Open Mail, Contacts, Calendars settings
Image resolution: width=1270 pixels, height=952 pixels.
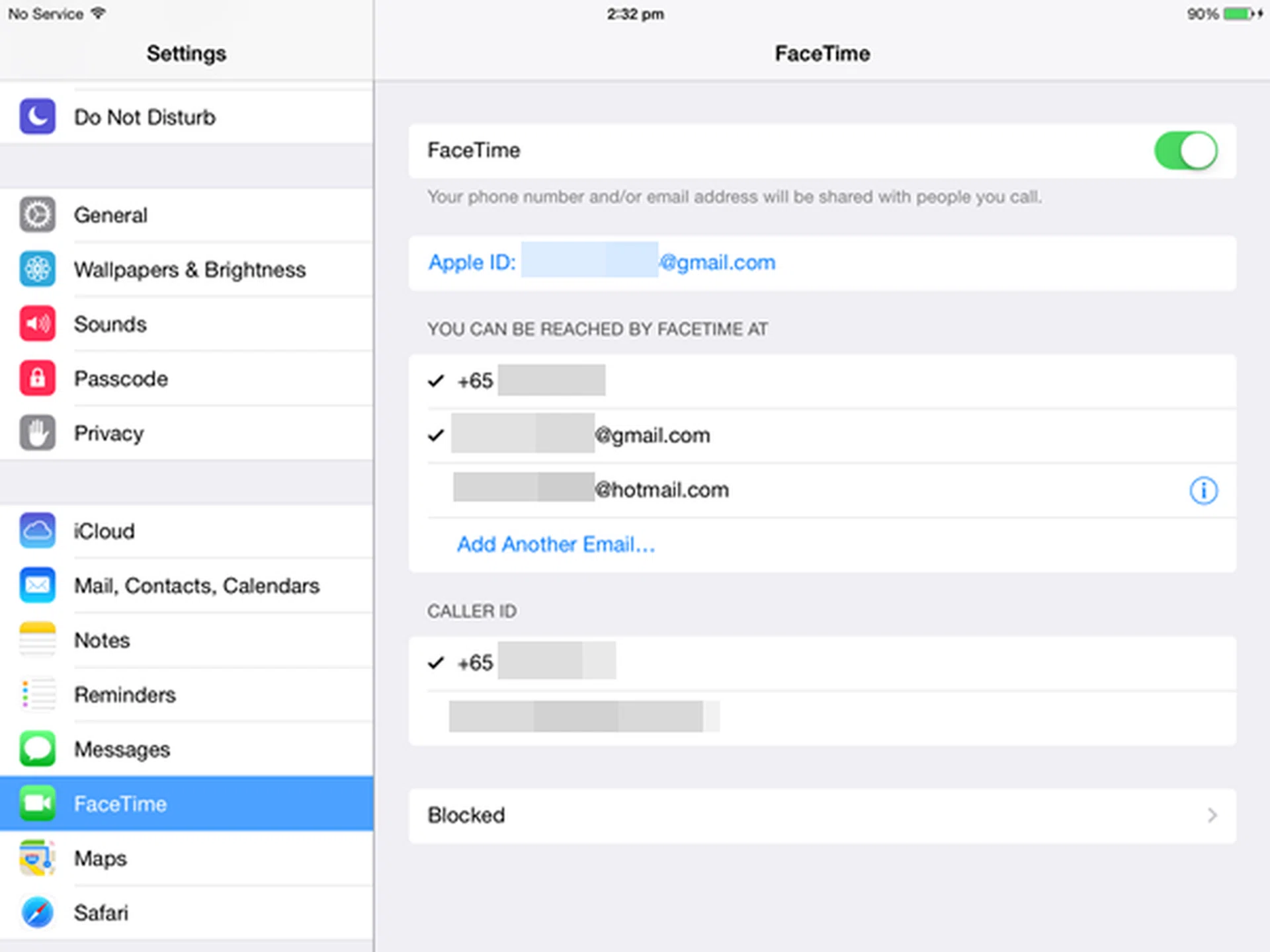196,586
